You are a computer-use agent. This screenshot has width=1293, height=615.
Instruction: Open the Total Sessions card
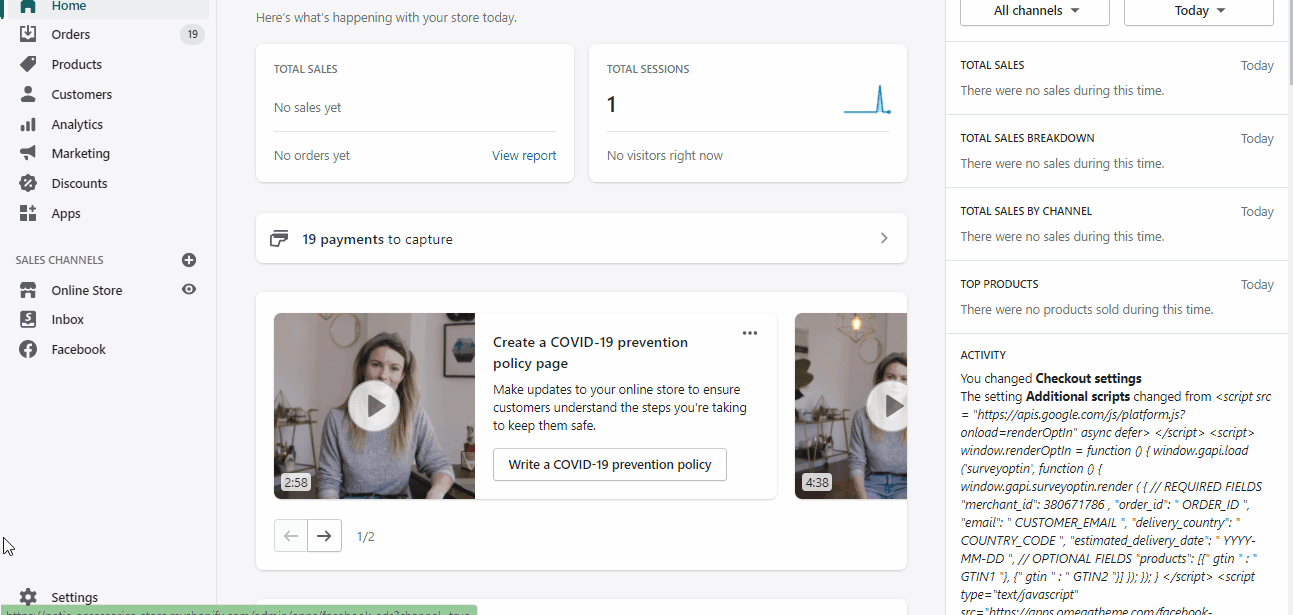point(748,113)
